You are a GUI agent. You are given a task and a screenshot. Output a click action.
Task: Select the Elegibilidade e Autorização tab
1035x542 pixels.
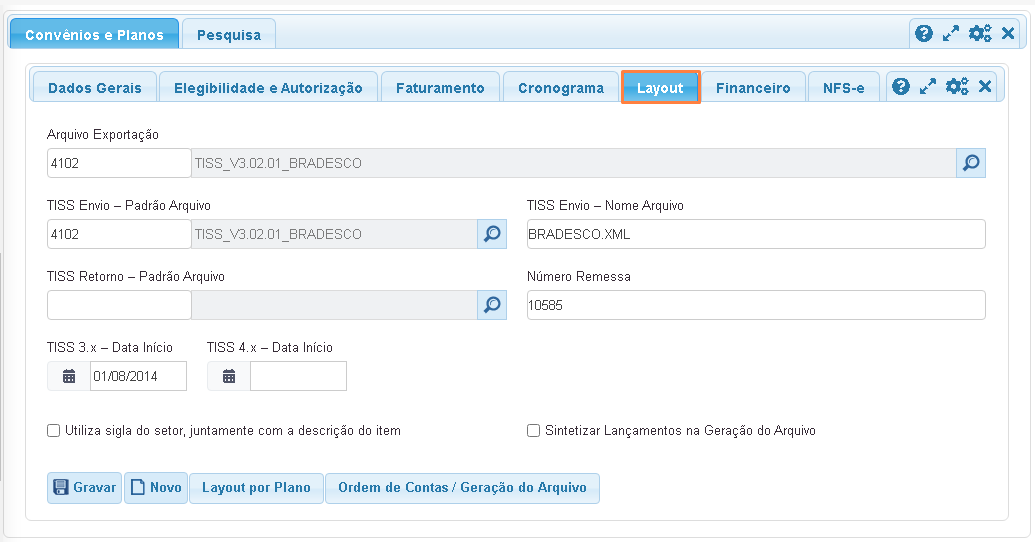[268, 88]
